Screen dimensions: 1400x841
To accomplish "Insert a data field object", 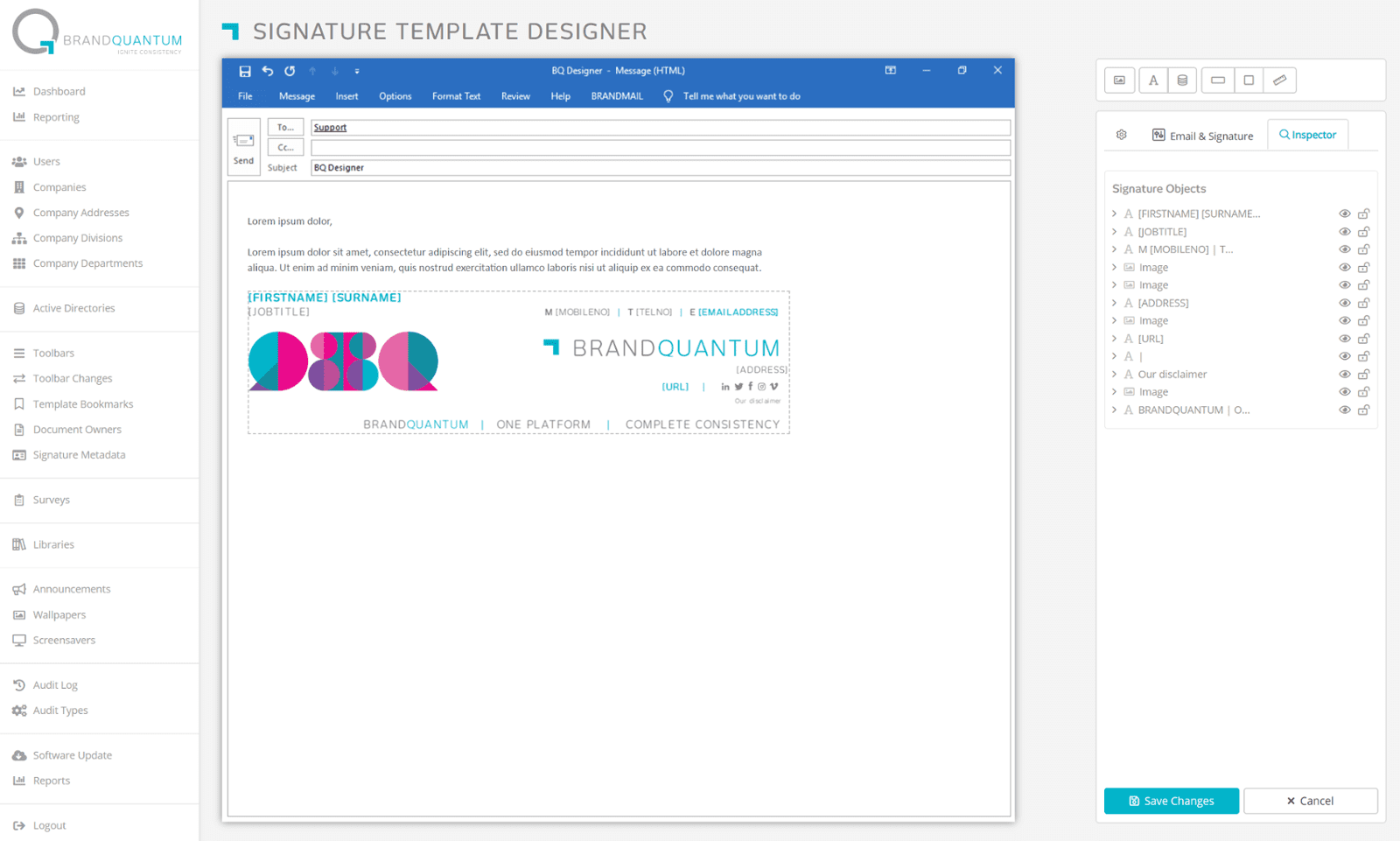I will pos(1180,80).
